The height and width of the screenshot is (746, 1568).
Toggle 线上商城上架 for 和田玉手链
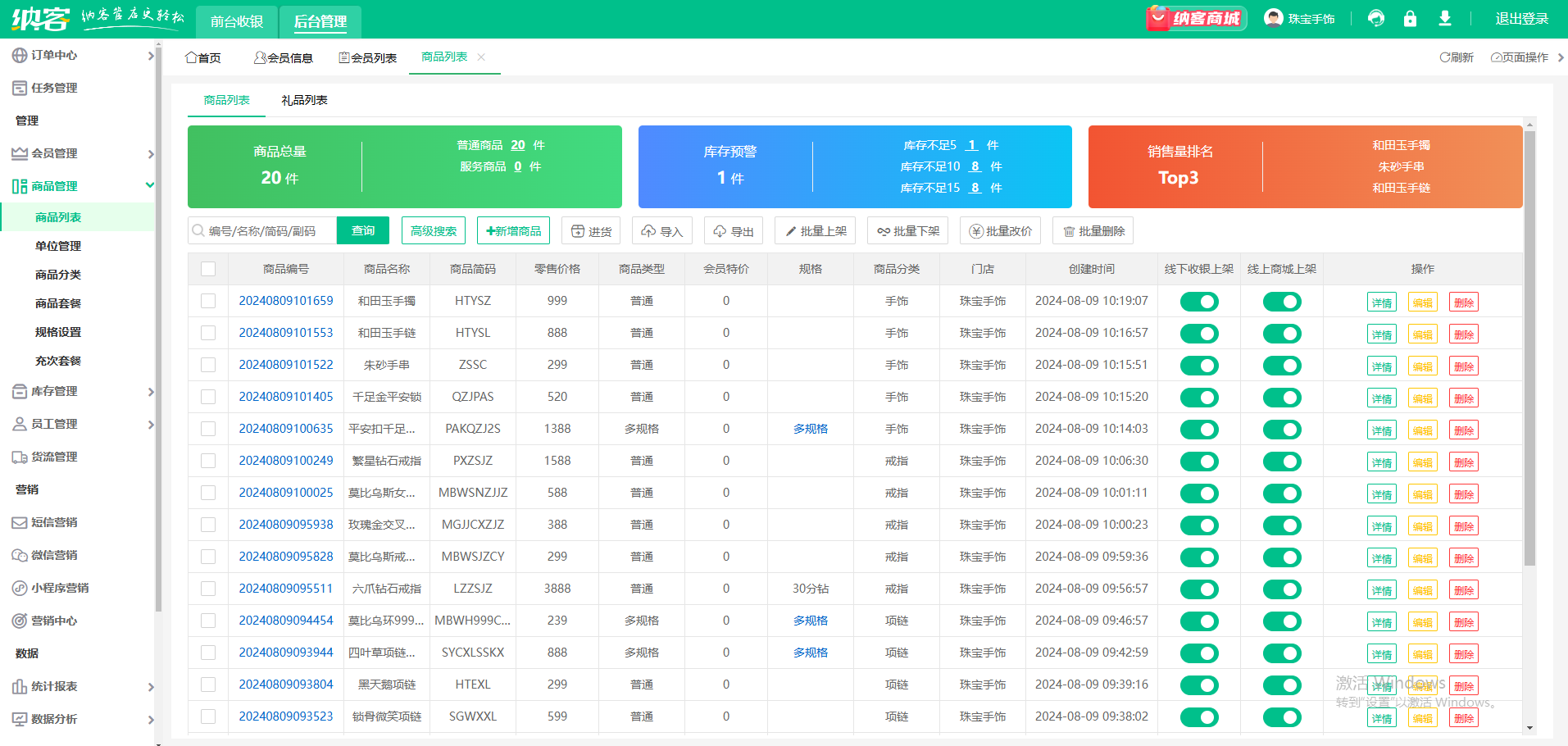(x=1282, y=334)
